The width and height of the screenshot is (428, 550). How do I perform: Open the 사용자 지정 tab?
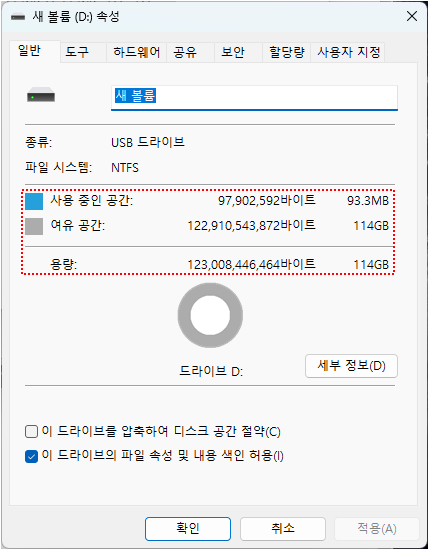348,53
